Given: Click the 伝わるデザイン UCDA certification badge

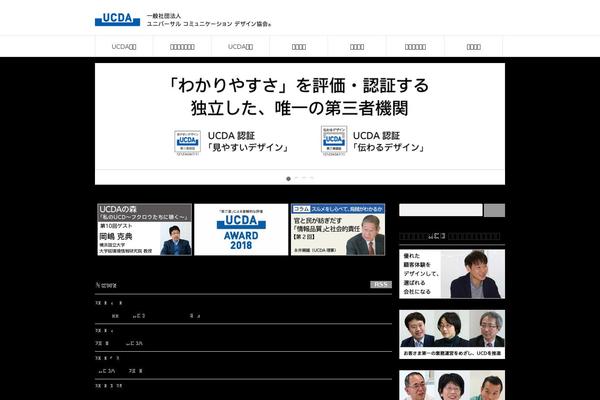Looking at the screenshot, I should click(x=334, y=140).
